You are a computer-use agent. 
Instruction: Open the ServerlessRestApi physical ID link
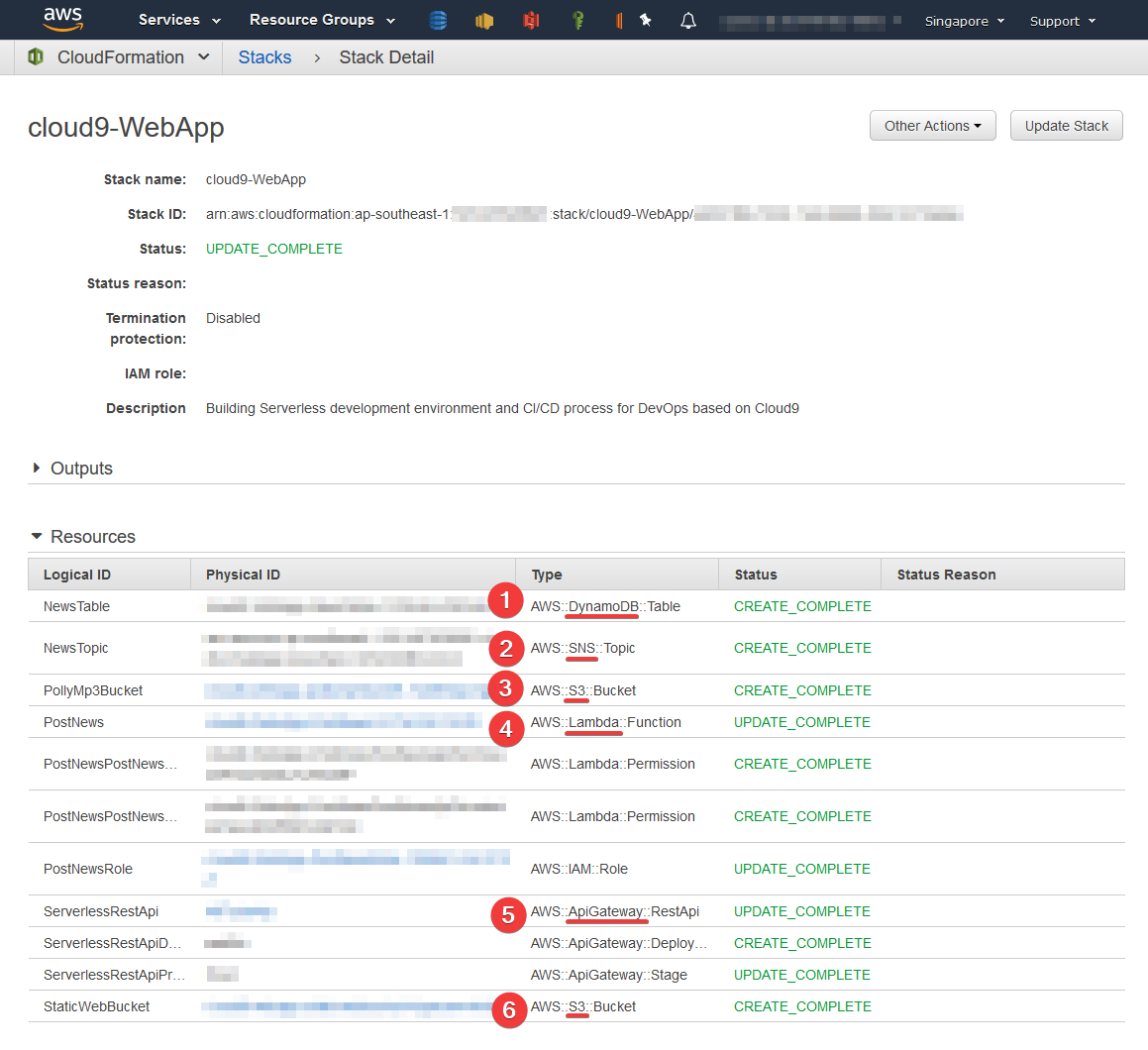point(241,911)
